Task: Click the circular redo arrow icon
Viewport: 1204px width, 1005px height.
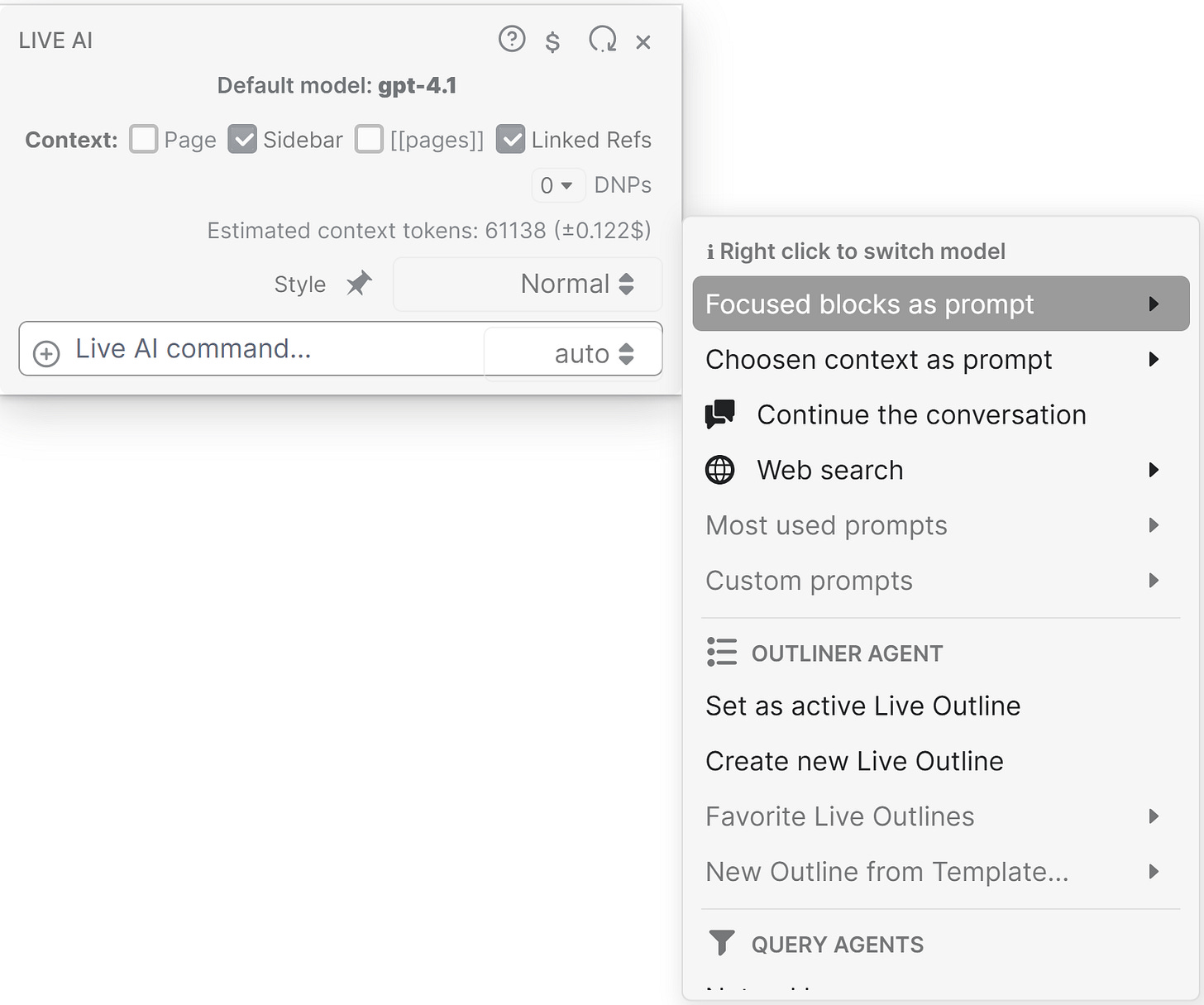Action: point(602,39)
